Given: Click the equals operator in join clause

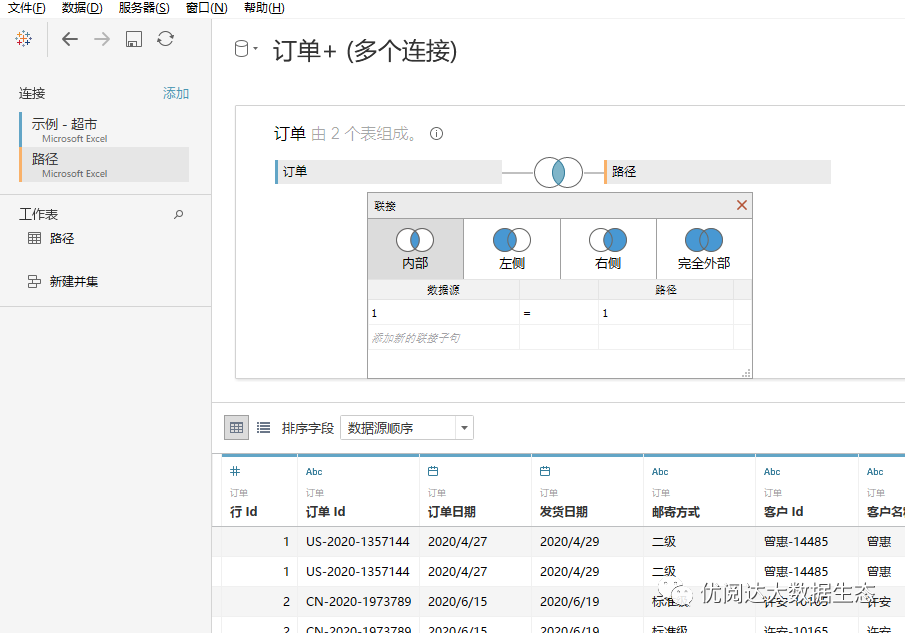Looking at the screenshot, I should 559,313.
